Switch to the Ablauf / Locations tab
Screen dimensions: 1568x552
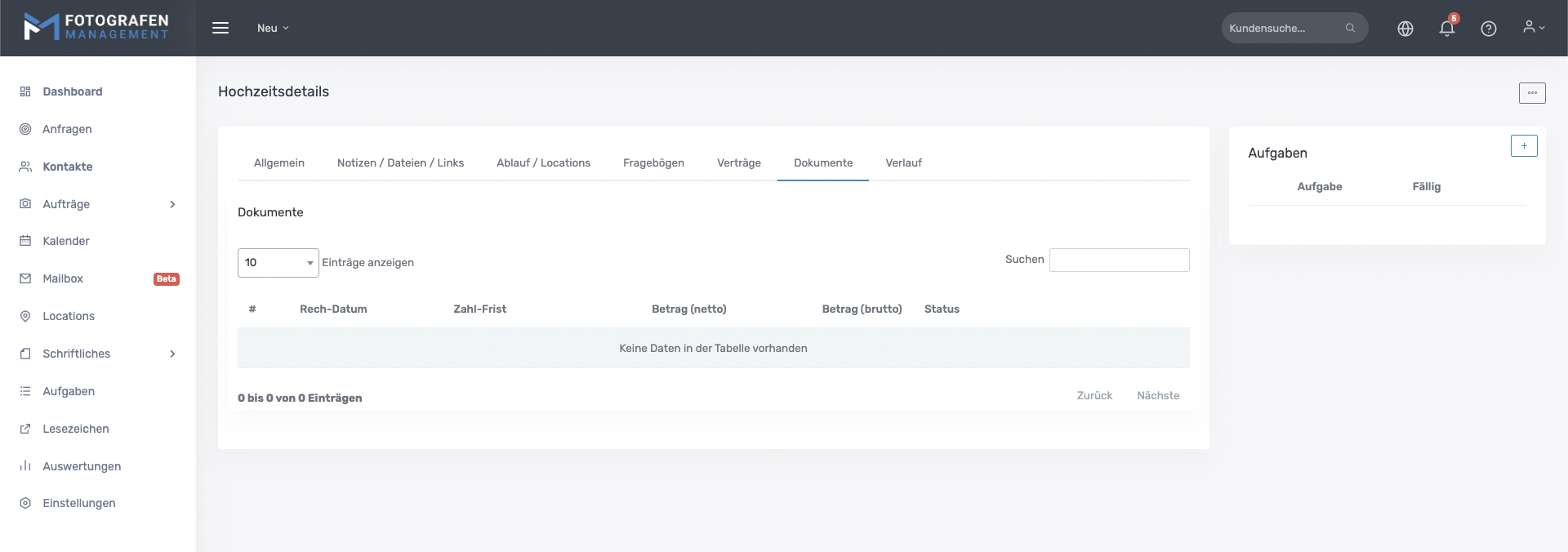543,163
